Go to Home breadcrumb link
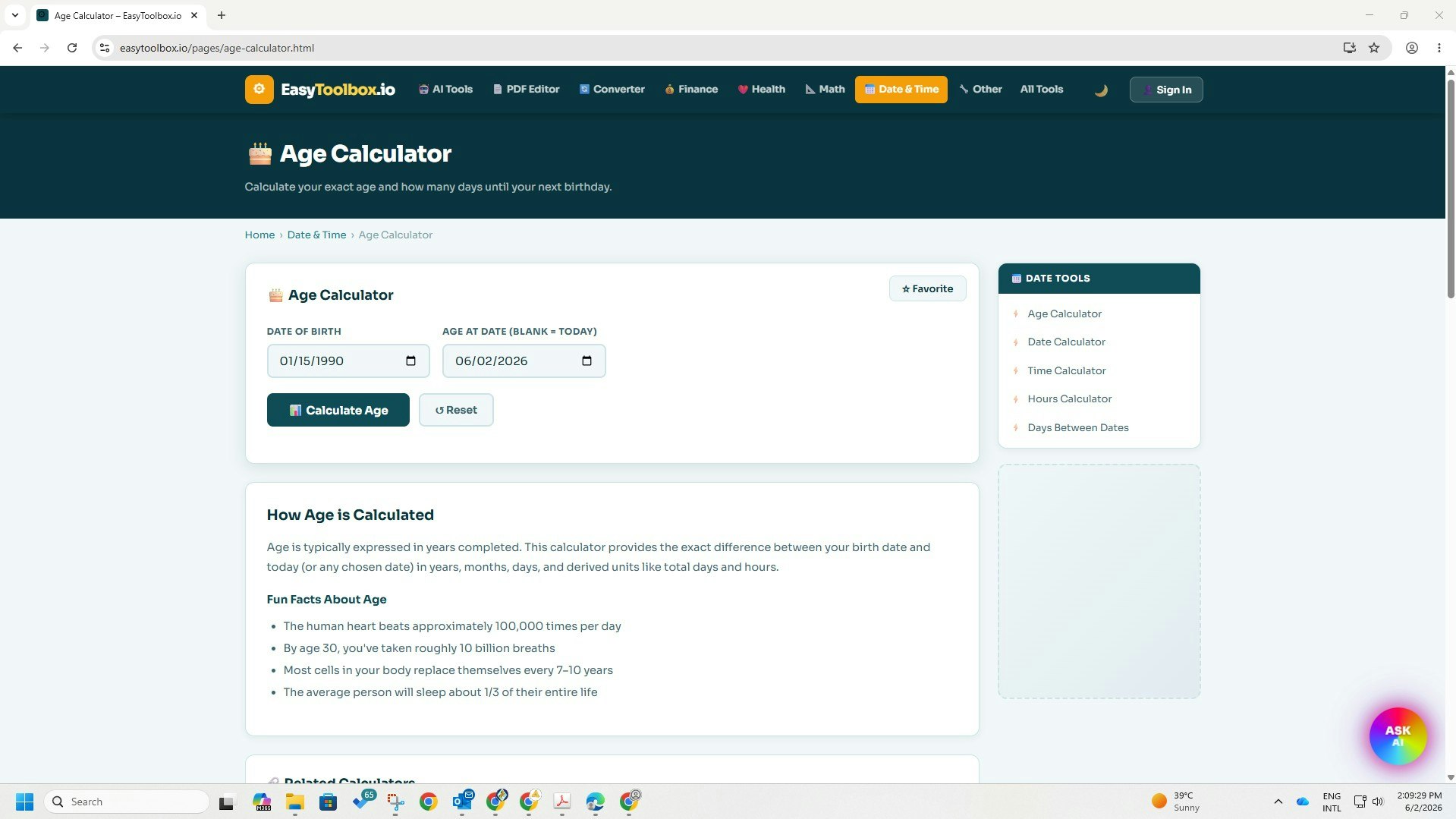Screen dimensions: 1456x819 (259, 235)
